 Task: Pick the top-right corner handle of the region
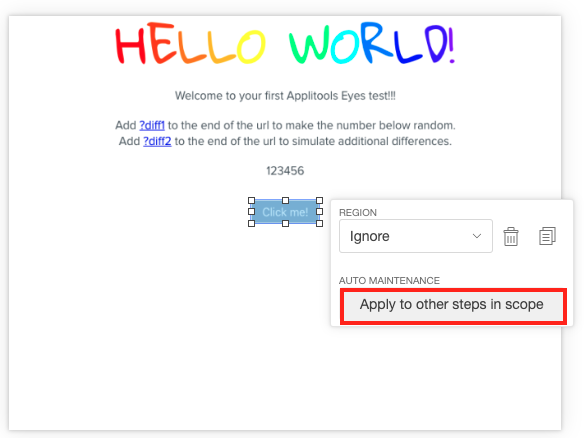point(320,200)
